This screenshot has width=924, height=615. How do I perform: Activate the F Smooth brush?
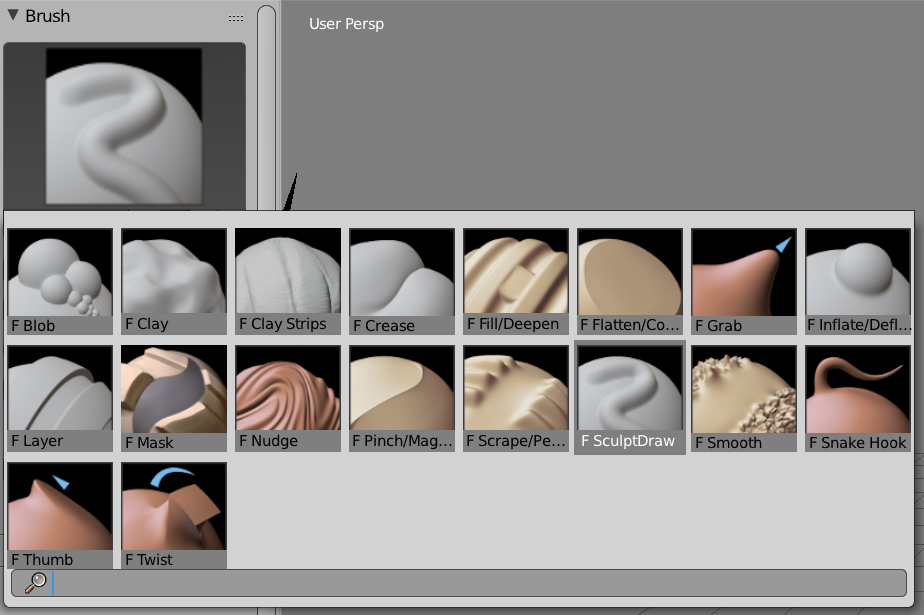[x=743, y=397]
